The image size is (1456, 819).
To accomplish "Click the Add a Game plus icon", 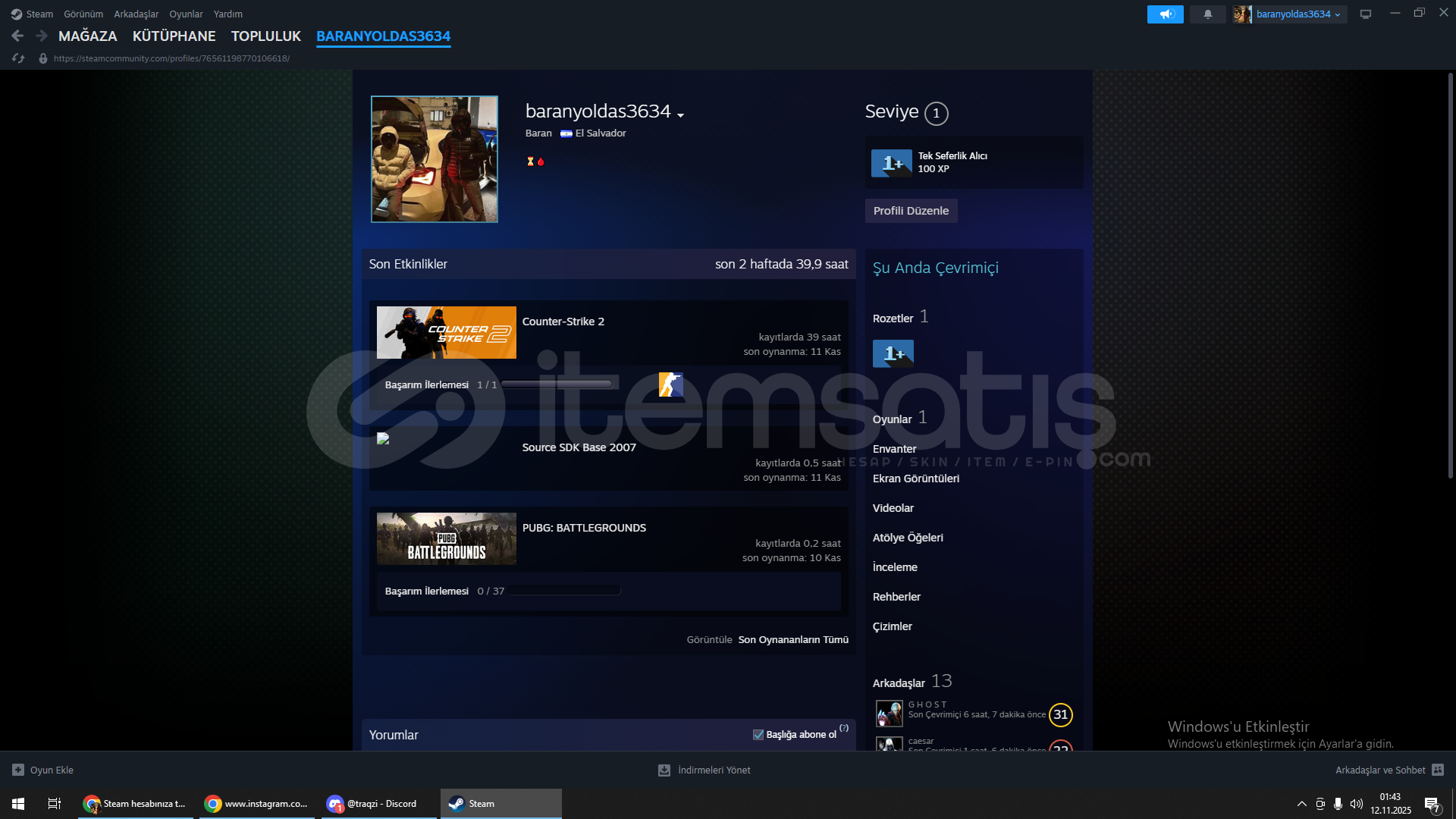I will click(18, 770).
